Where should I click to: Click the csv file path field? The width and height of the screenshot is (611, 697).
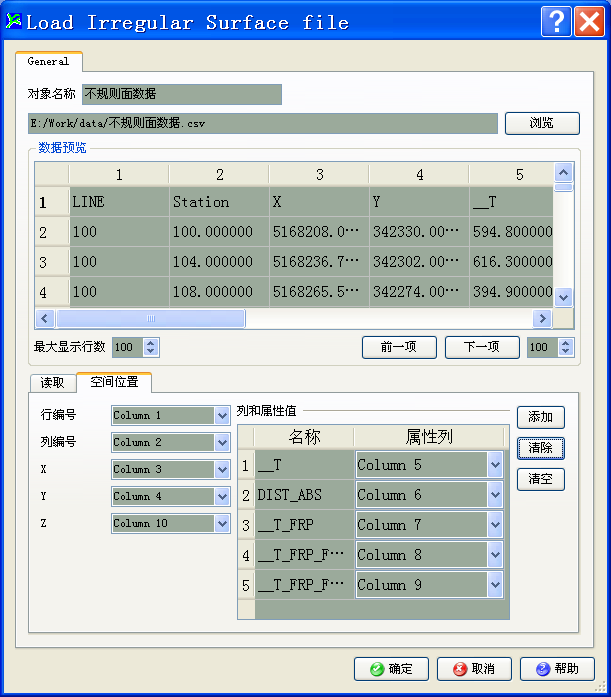(x=263, y=123)
